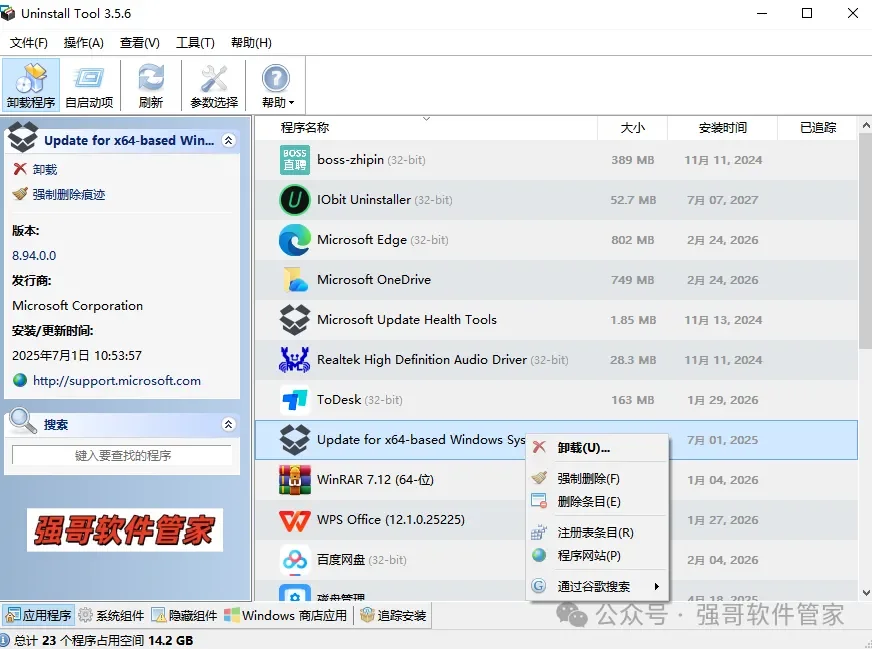Click the WPS Office program icon

(x=294, y=520)
